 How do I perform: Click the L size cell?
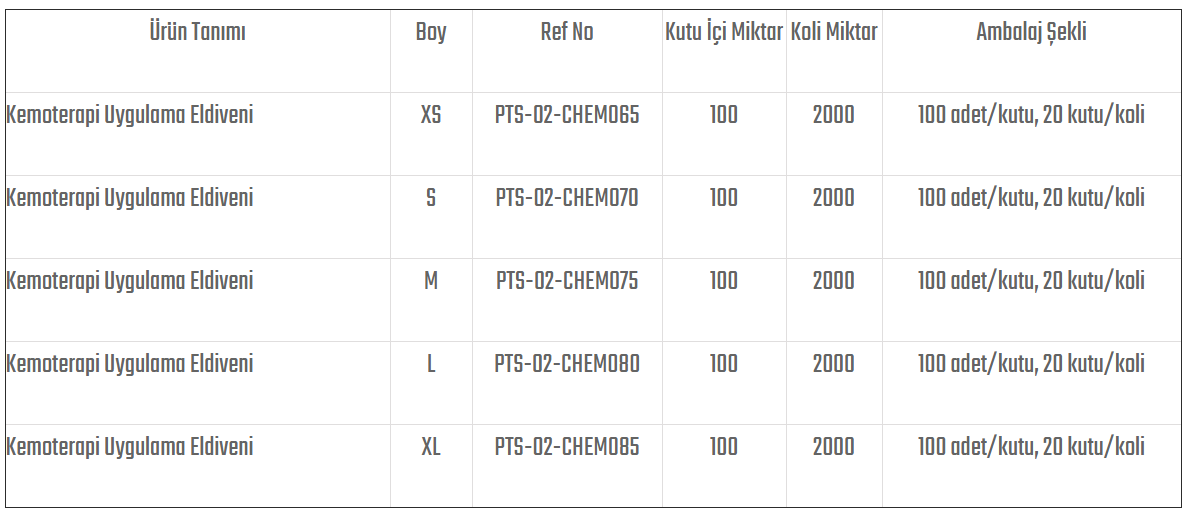point(431,364)
